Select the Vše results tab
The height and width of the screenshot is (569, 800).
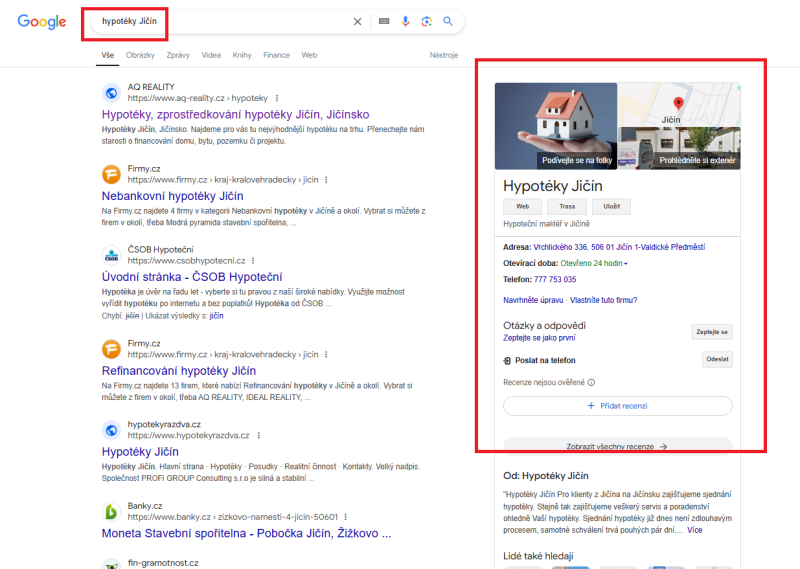[x=108, y=55]
